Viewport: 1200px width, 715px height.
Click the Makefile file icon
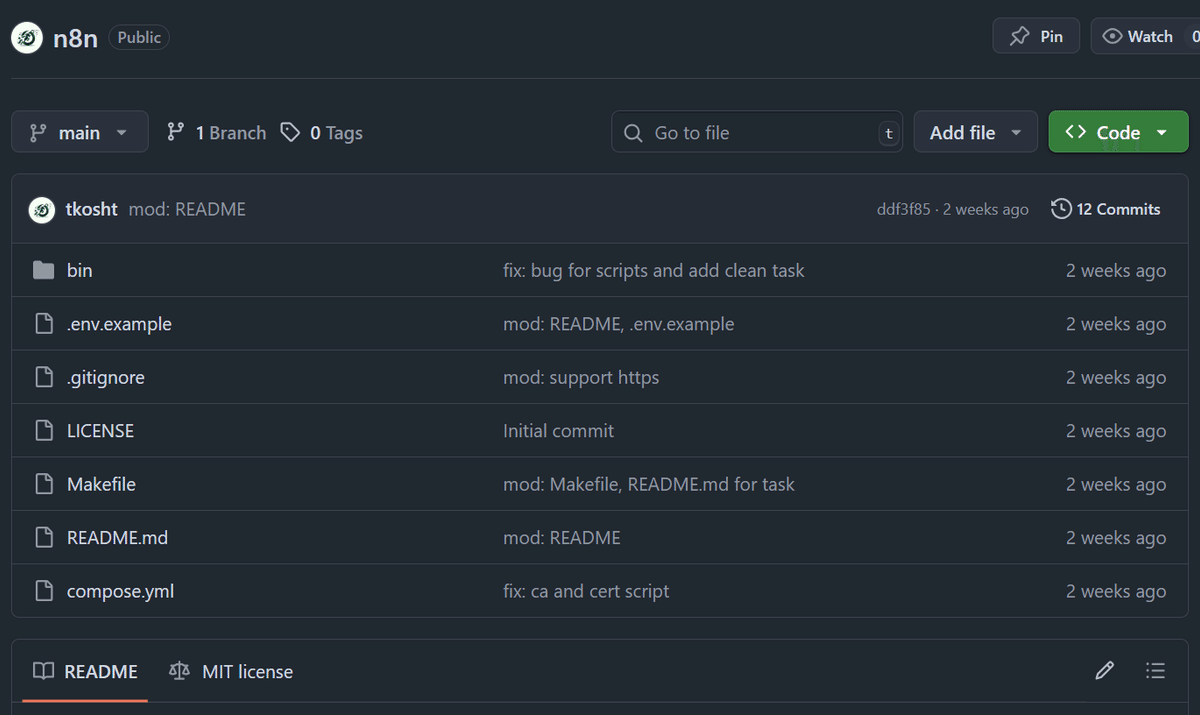[43, 484]
